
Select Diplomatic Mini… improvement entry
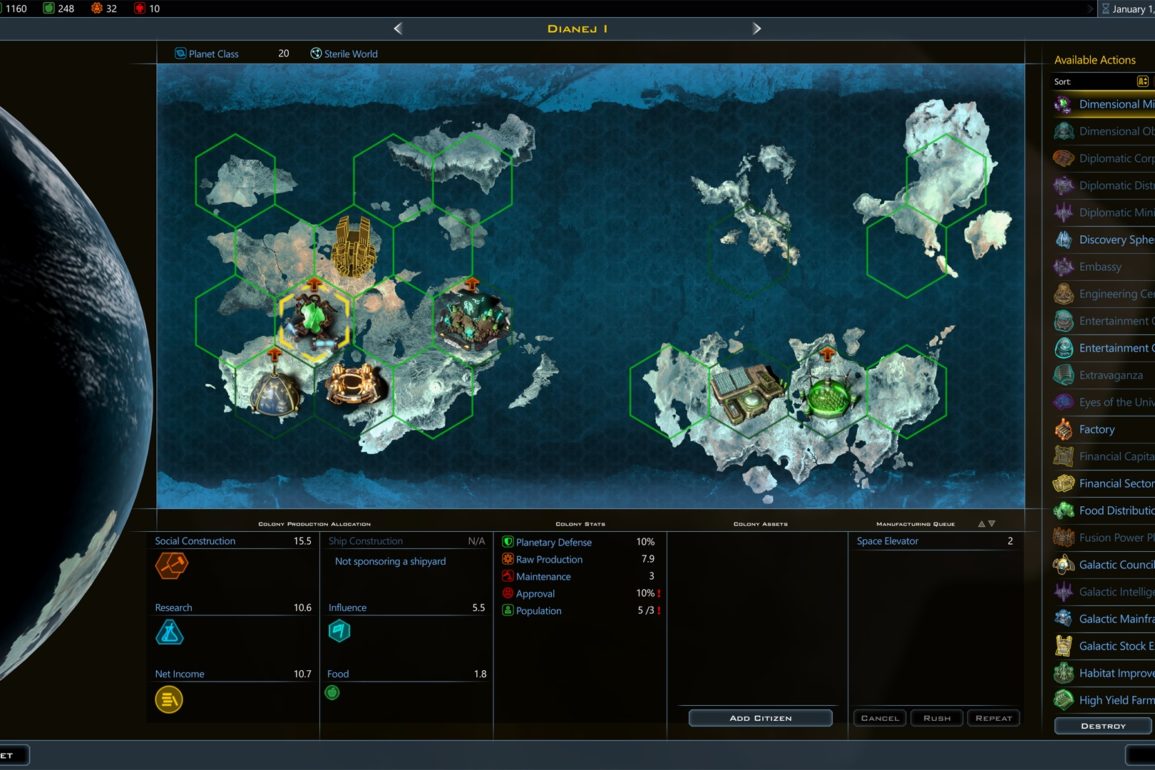(1103, 213)
